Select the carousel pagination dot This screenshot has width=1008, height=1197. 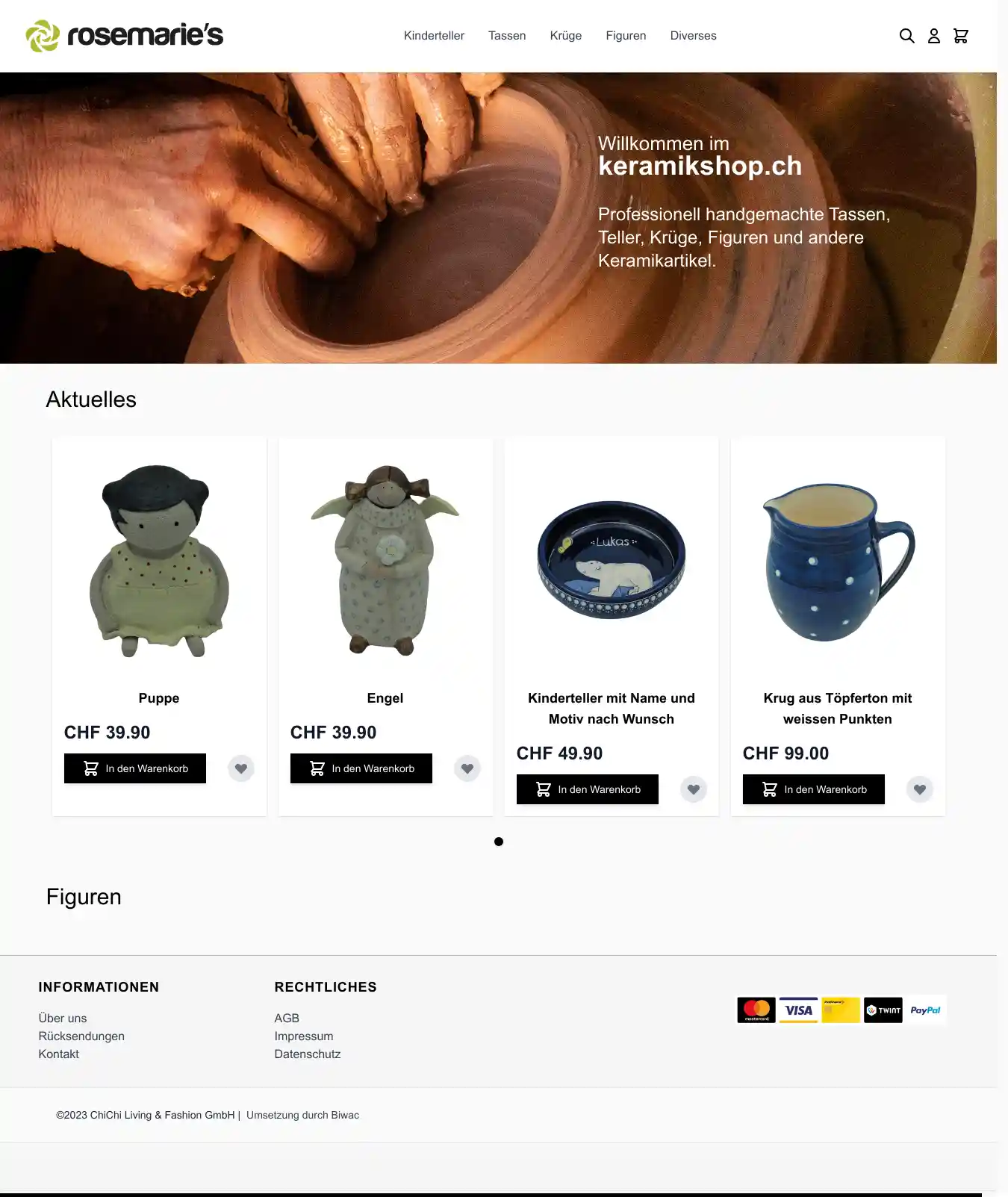[499, 842]
